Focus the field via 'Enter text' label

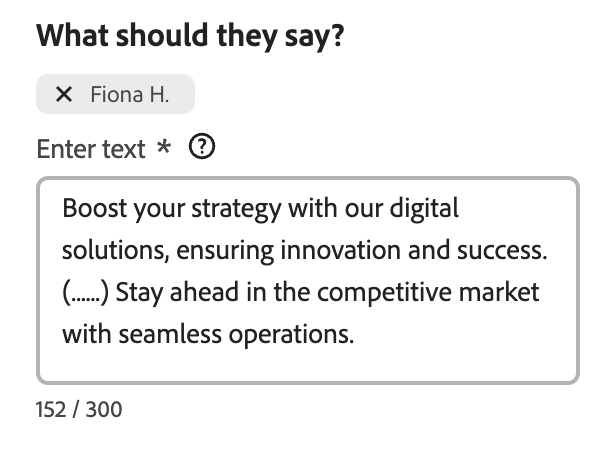[91, 149]
